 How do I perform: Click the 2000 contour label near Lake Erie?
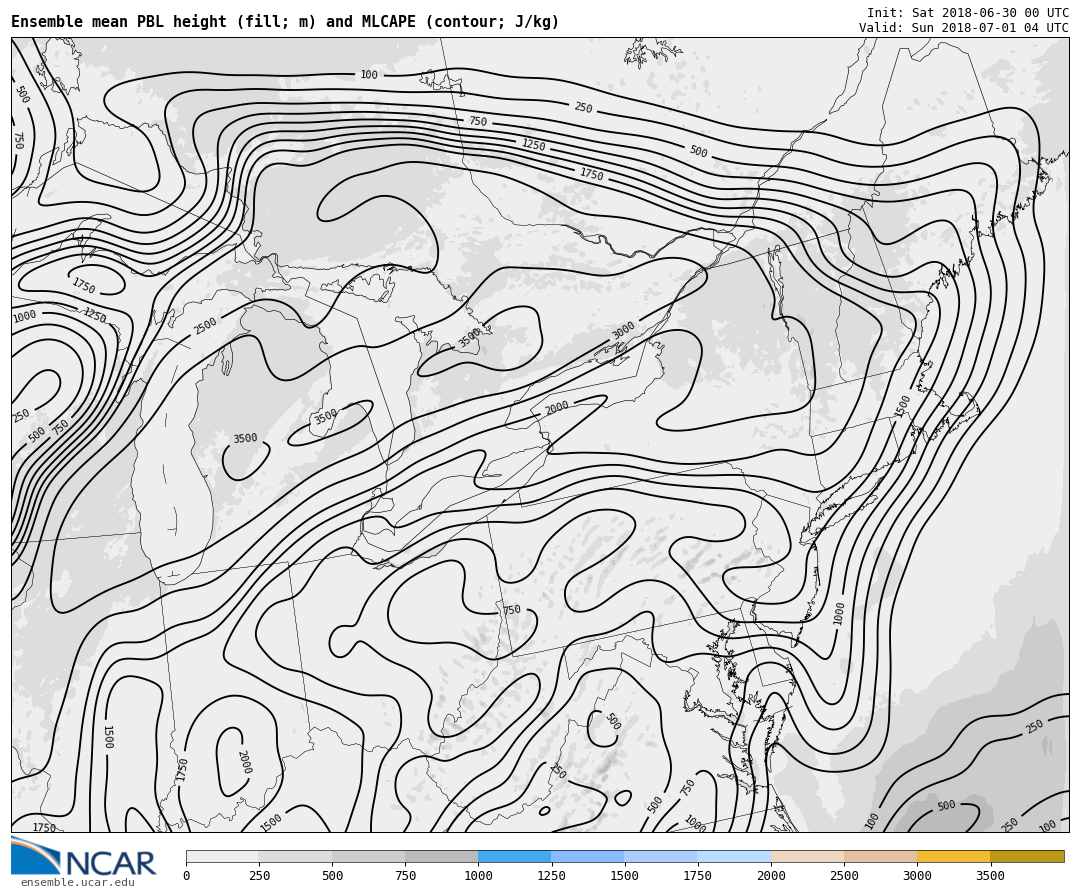557,407
